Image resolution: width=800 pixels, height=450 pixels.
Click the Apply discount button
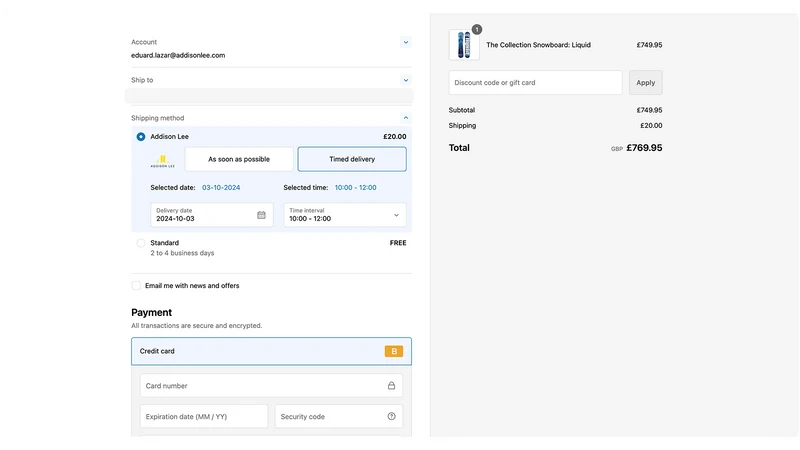pyautogui.click(x=645, y=83)
